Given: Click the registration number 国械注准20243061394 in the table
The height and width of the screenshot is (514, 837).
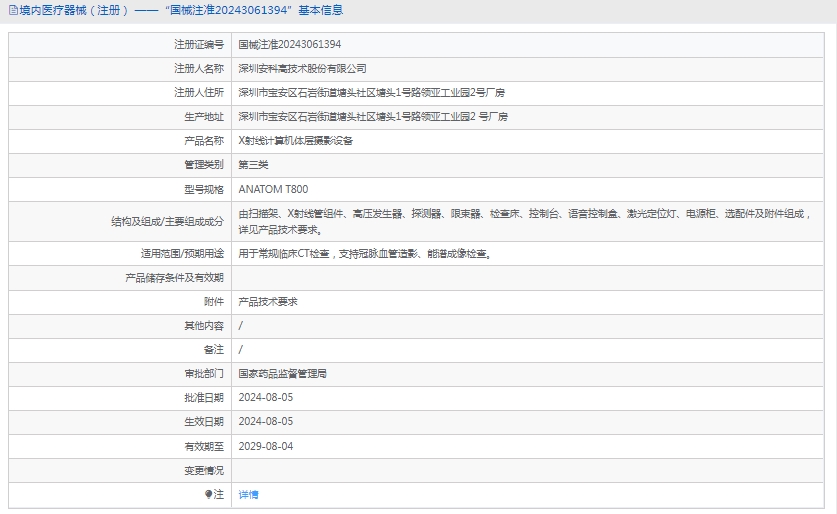Looking at the screenshot, I should pyautogui.click(x=289, y=44).
